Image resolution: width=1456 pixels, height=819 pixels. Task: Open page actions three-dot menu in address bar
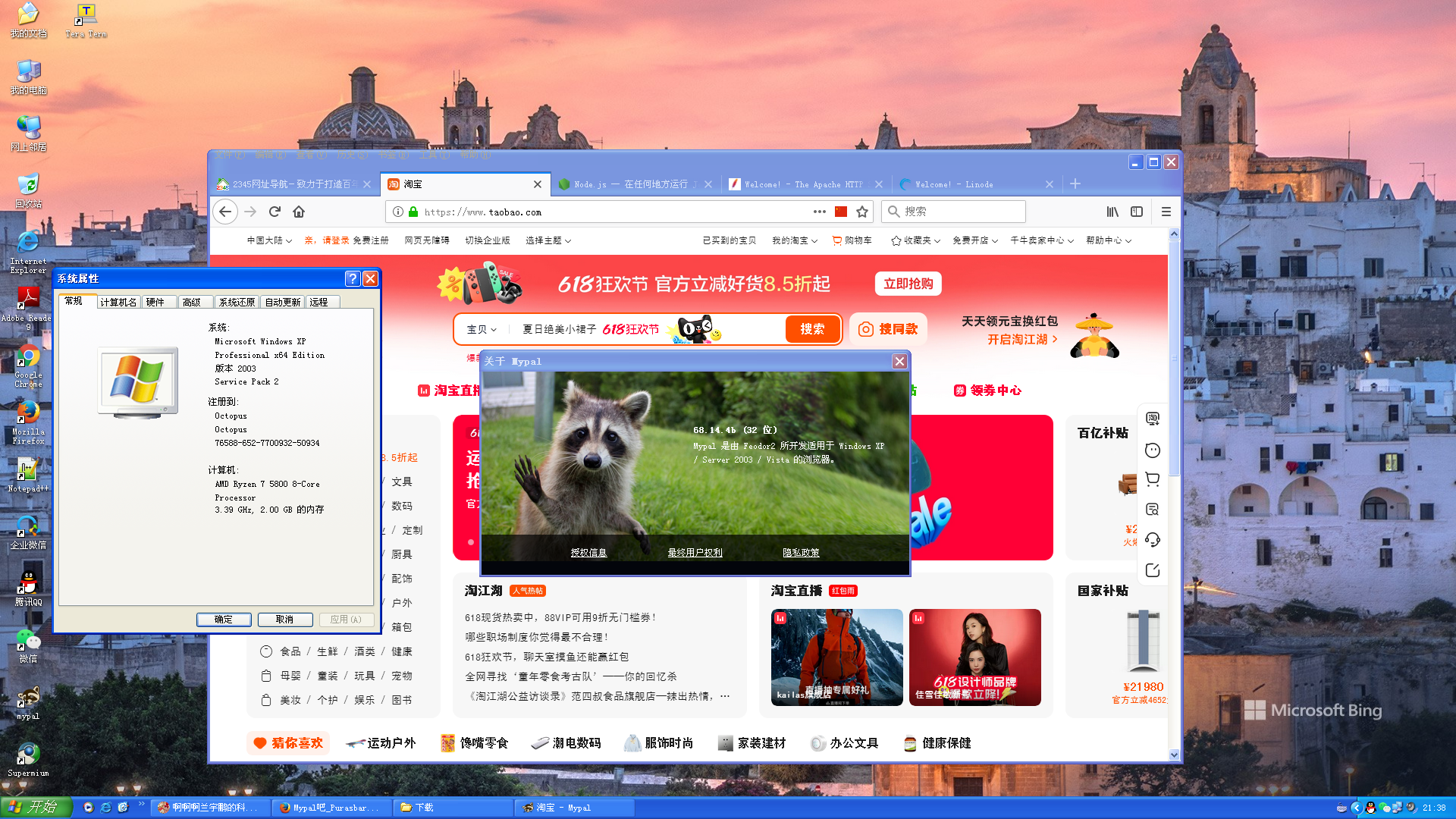click(820, 212)
